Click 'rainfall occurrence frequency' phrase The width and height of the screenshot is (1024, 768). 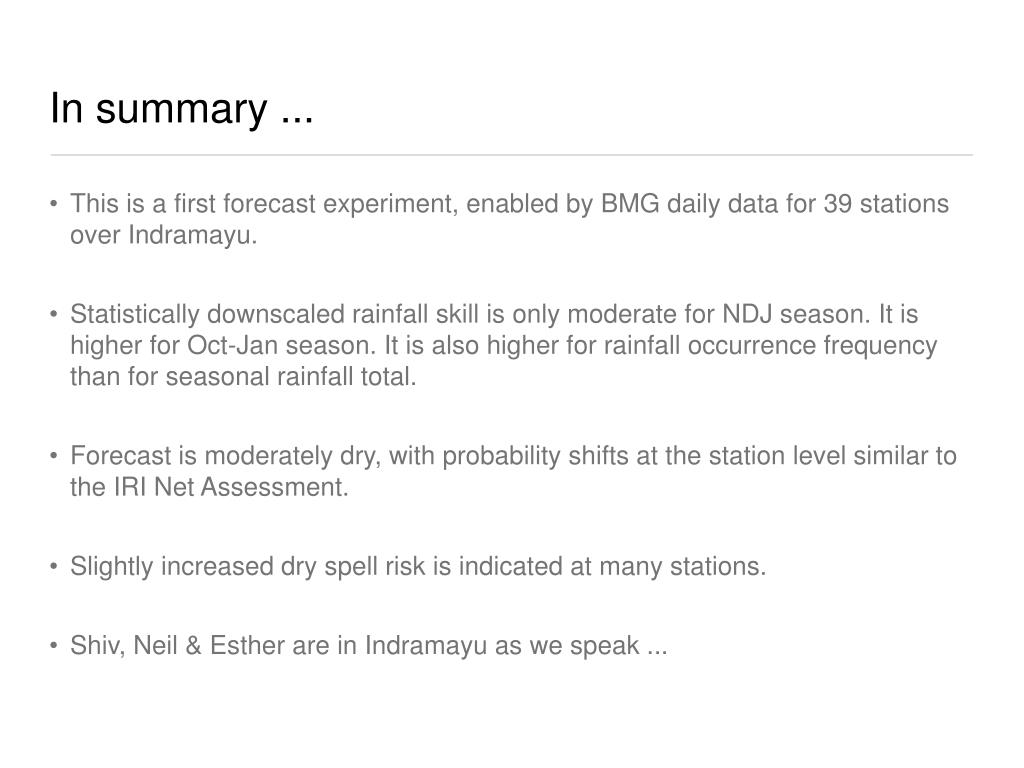pos(770,345)
